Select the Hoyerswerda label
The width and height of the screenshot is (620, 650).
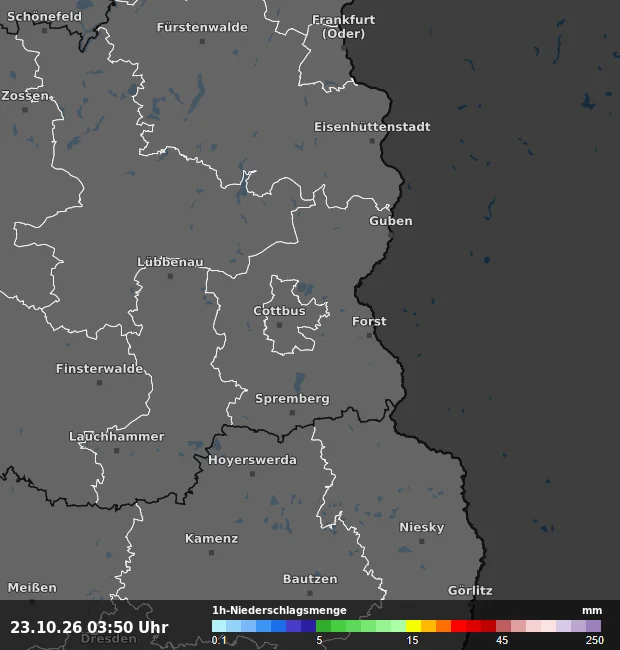click(252, 460)
